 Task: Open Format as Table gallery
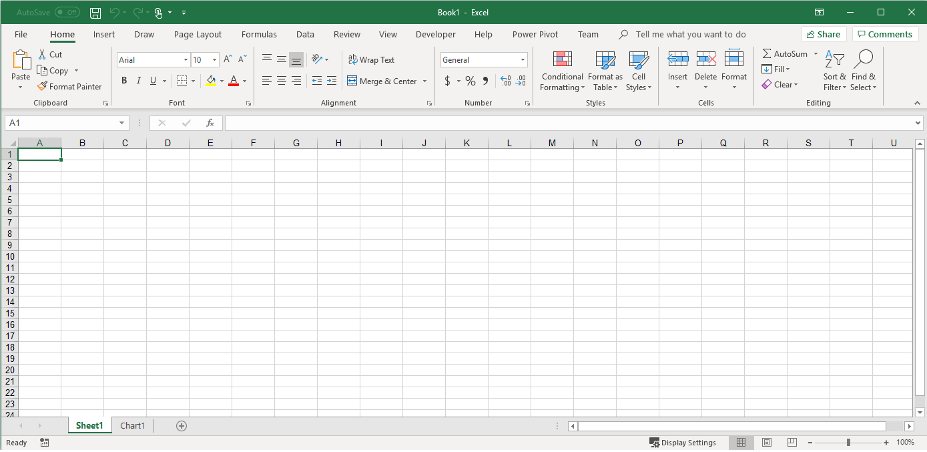click(x=605, y=71)
